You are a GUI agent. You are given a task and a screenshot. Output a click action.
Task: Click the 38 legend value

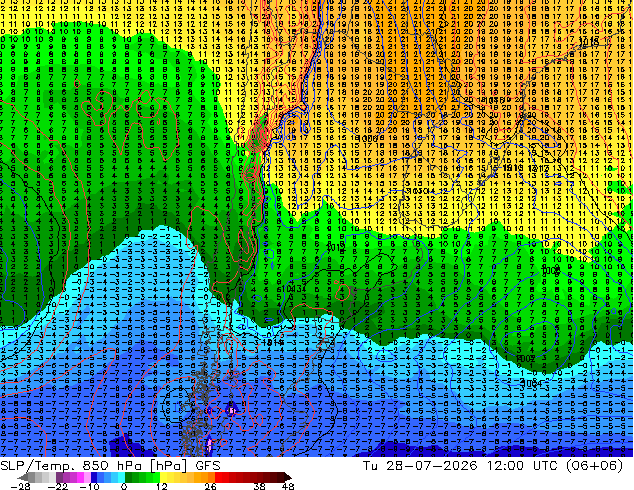click(x=260, y=486)
